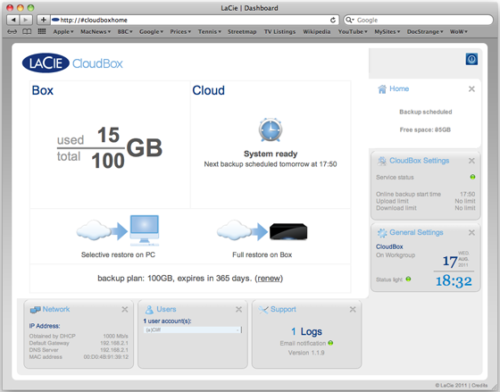500x392 pixels.
Task: Close the Network widget
Action: (x=125, y=310)
